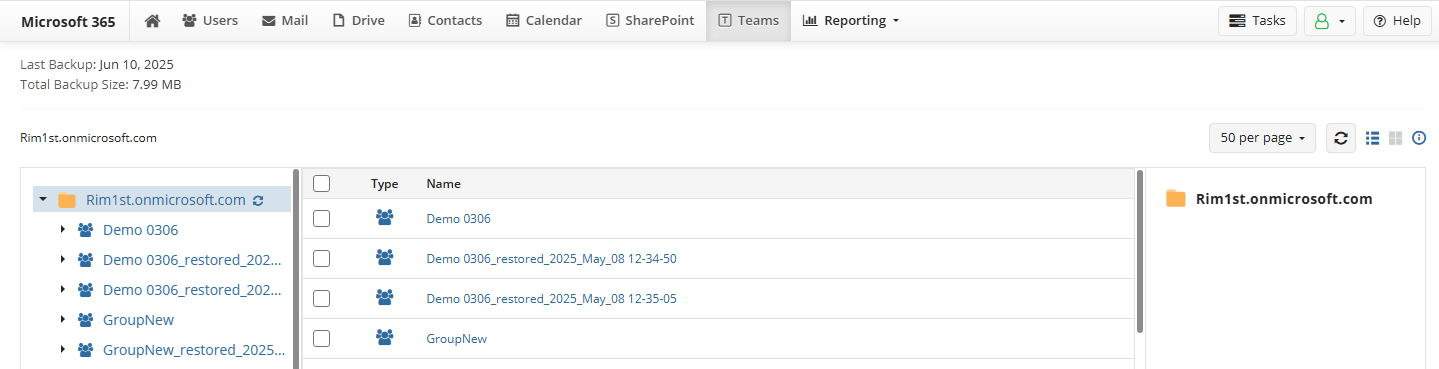Screen dimensions: 1439x369
Task: Select GroupNew in the tree panel
Action: point(138,320)
